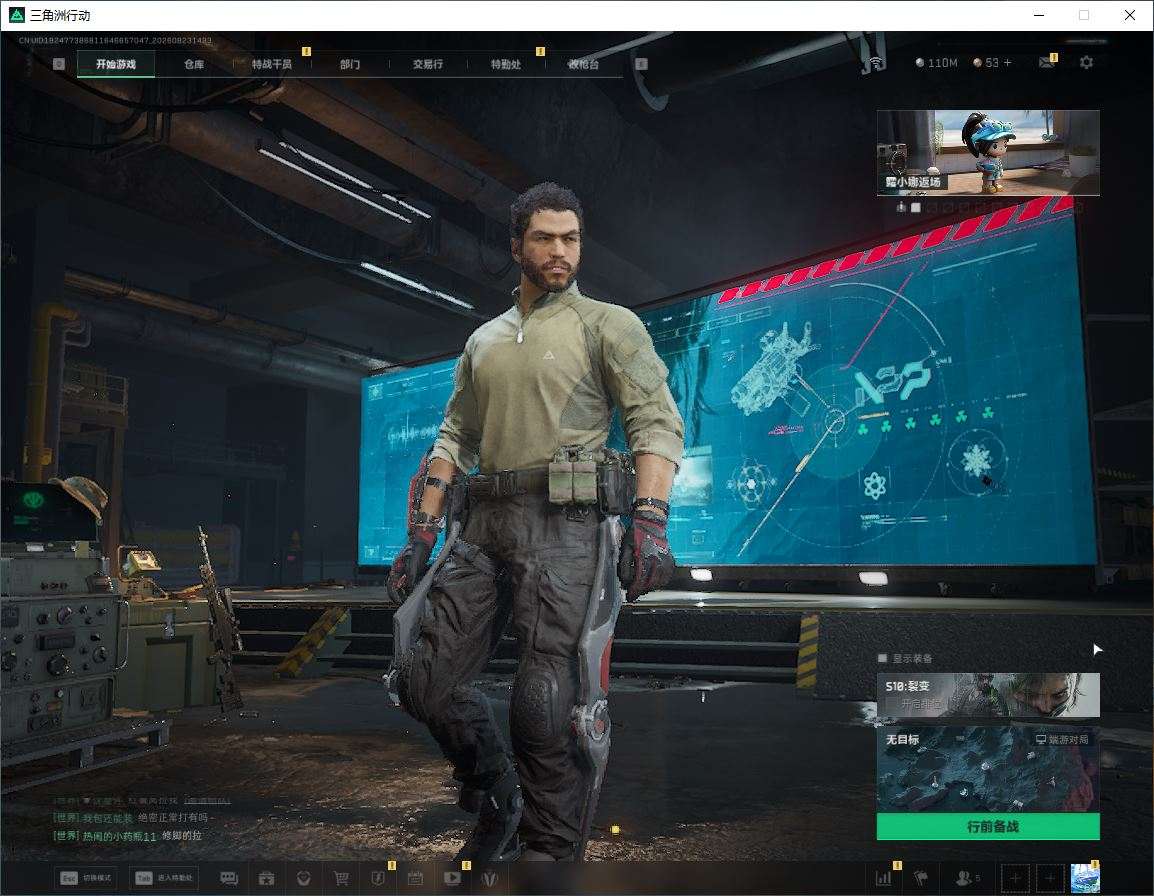
Task: Click the Esc 切换模式 button
Action: click(87, 878)
